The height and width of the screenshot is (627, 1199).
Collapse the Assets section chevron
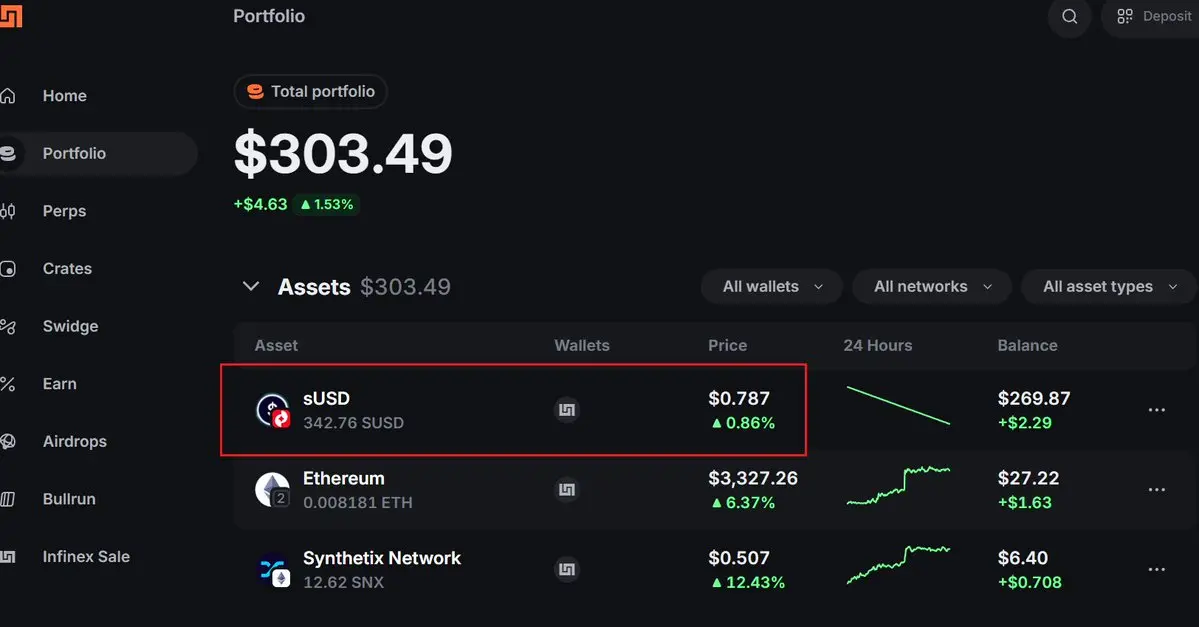(251, 286)
